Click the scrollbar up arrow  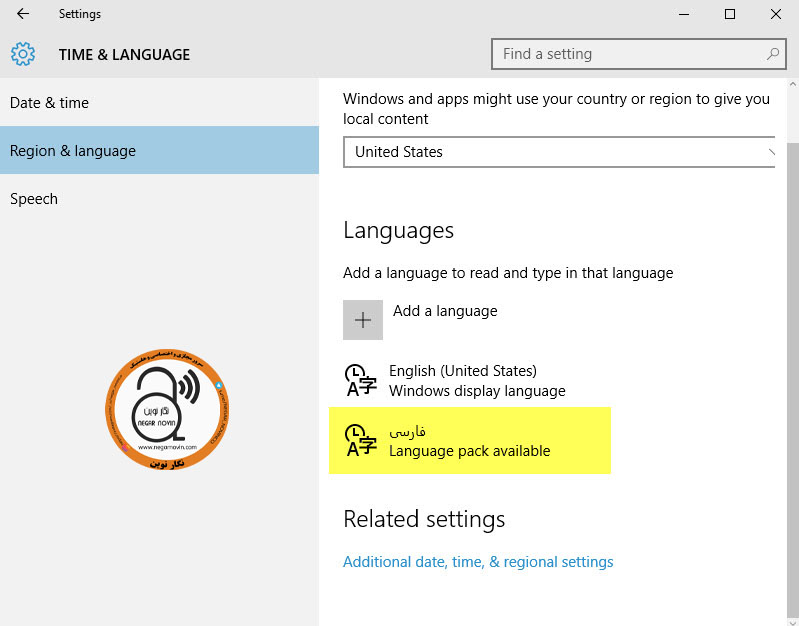coord(793,84)
